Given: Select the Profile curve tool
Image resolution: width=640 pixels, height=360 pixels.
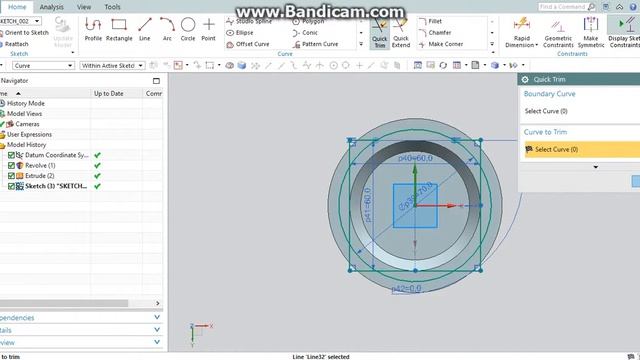Looking at the screenshot, I should 93,29.
